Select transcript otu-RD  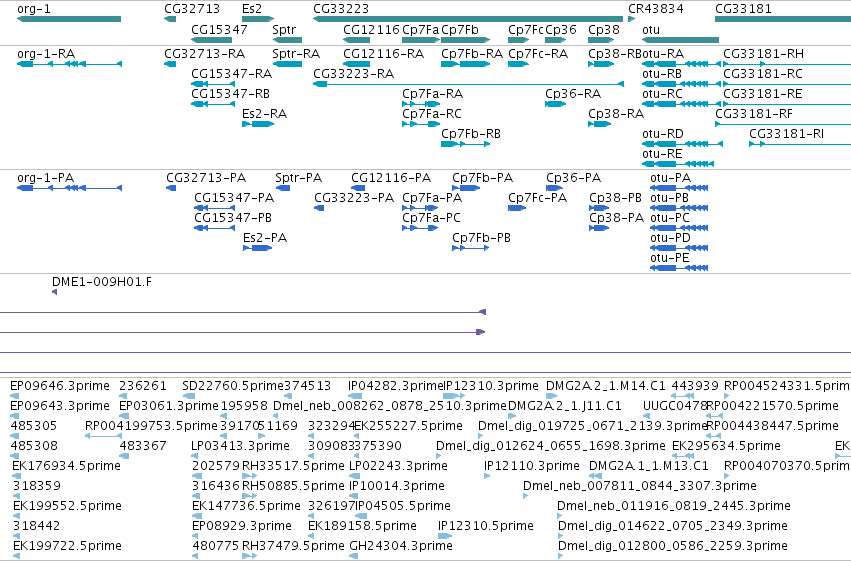tap(682, 144)
